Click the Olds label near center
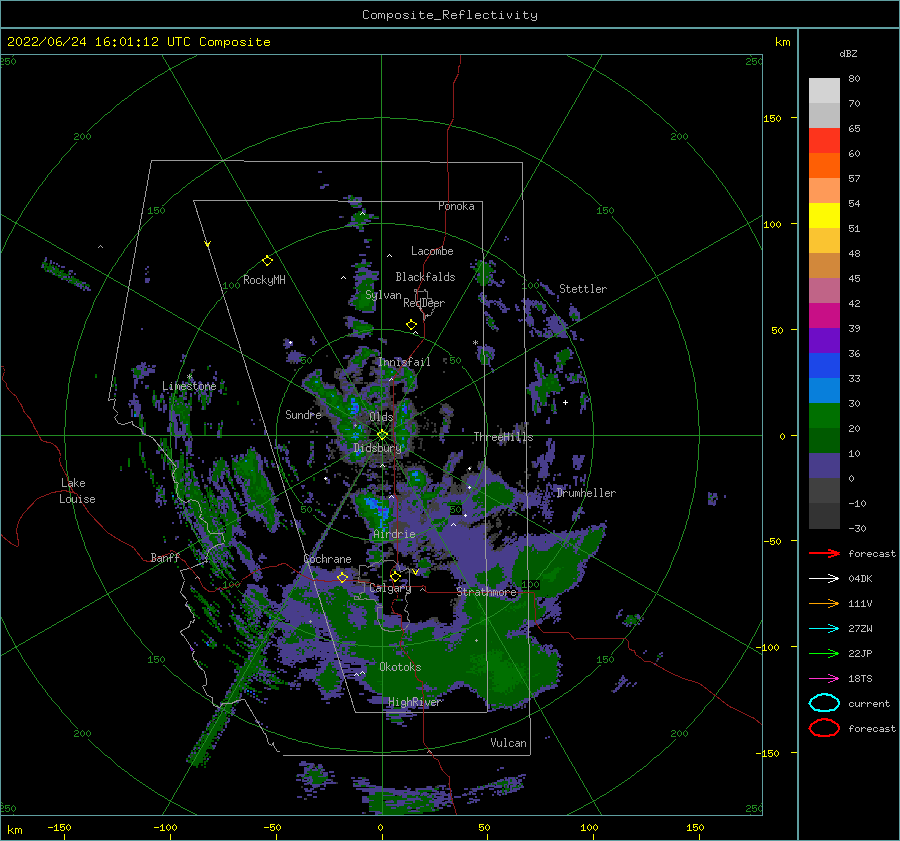Screen dimensions: 900x841 click(x=381, y=416)
